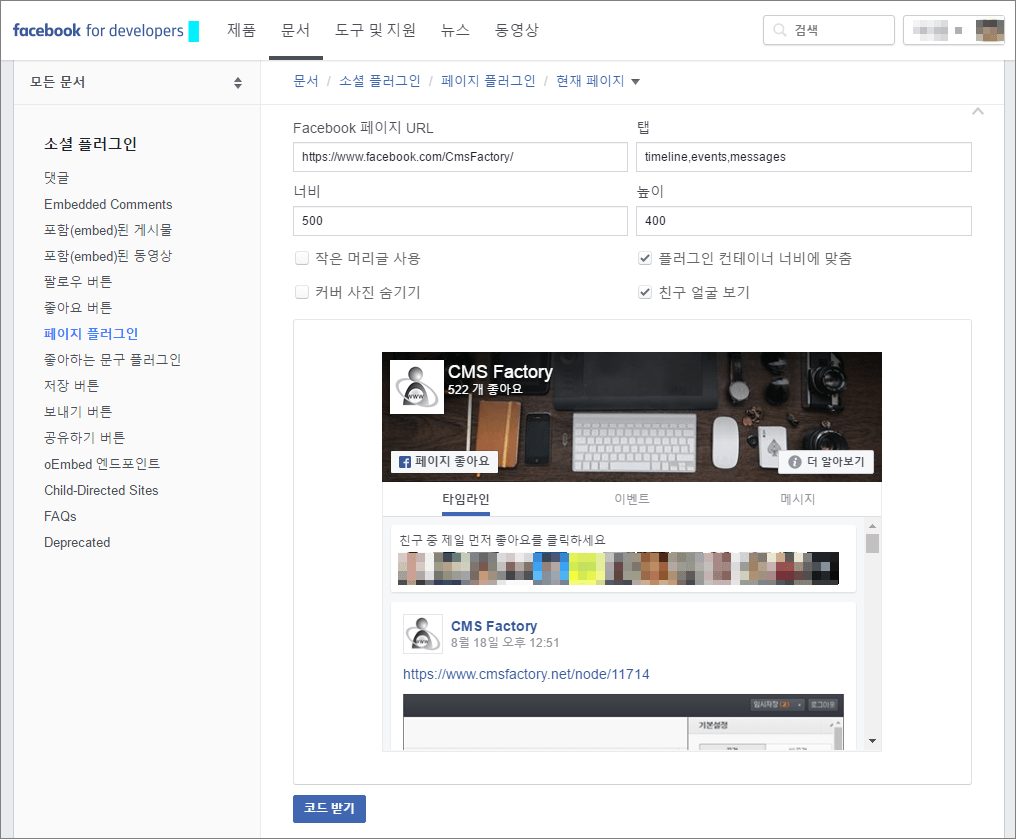Click the preview scrollbar thumb
This screenshot has height=839, width=1016.
tap(872, 543)
